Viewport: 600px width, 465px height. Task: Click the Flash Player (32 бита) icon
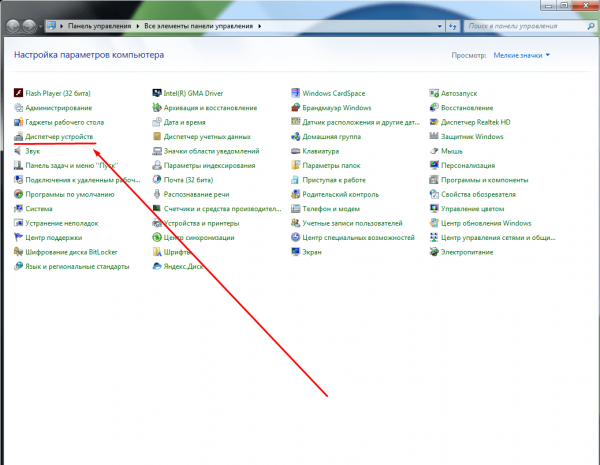pyautogui.click(x=18, y=93)
